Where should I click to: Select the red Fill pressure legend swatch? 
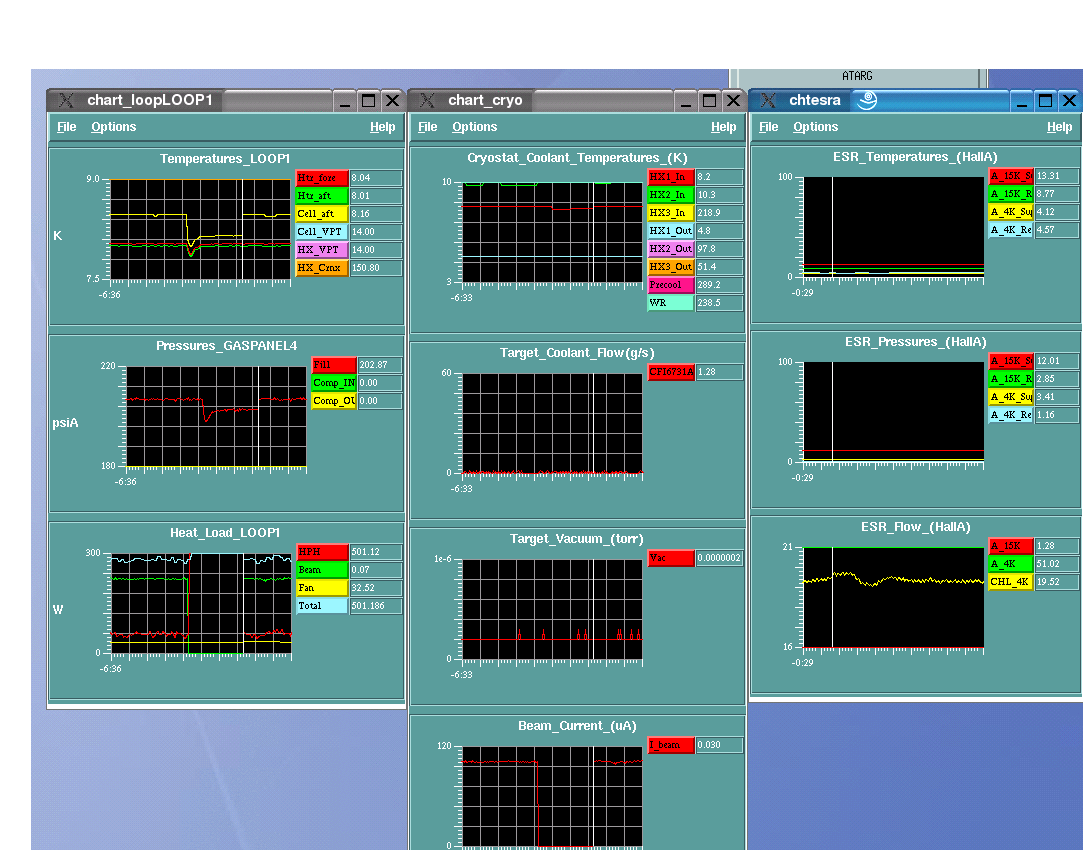(x=334, y=365)
